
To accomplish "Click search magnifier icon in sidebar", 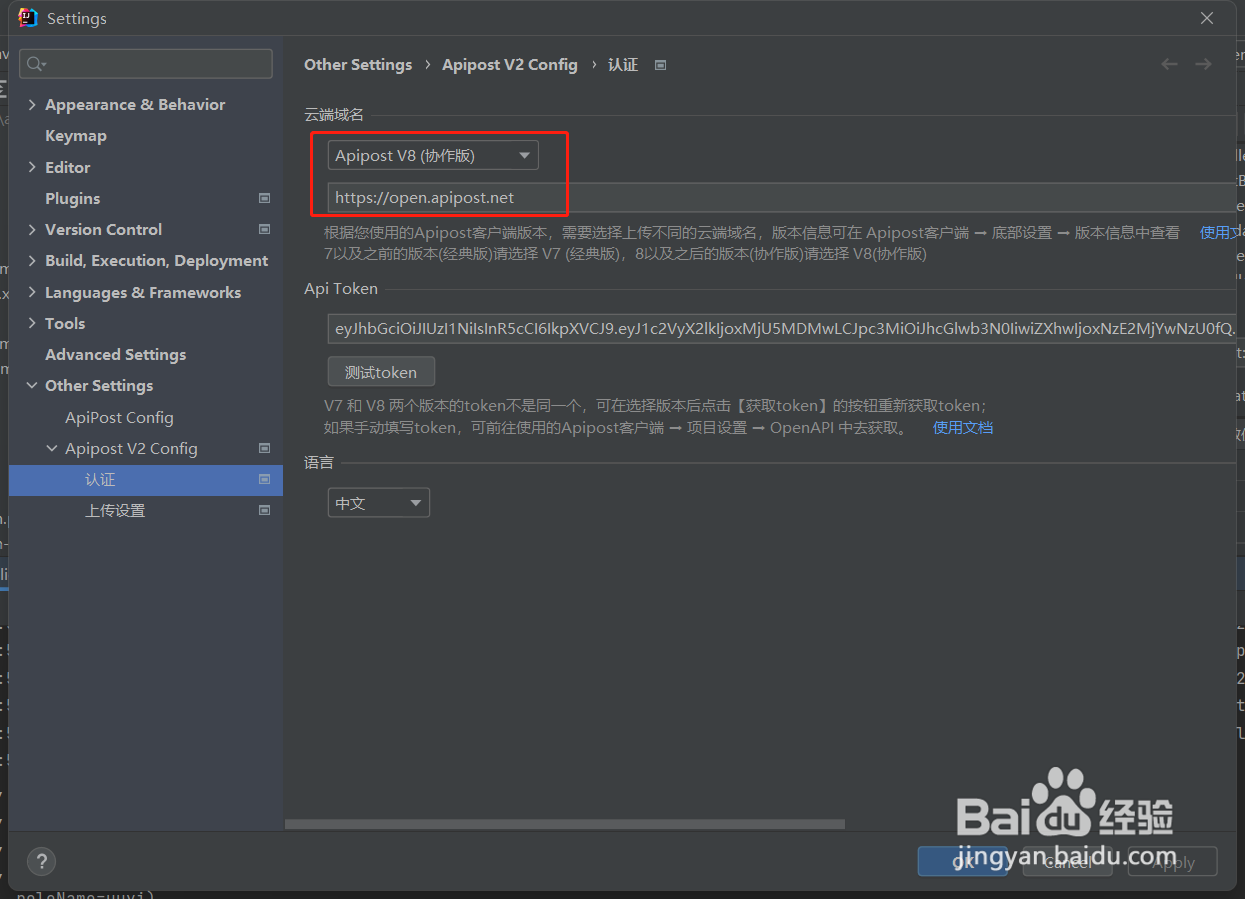I will (36, 64).
